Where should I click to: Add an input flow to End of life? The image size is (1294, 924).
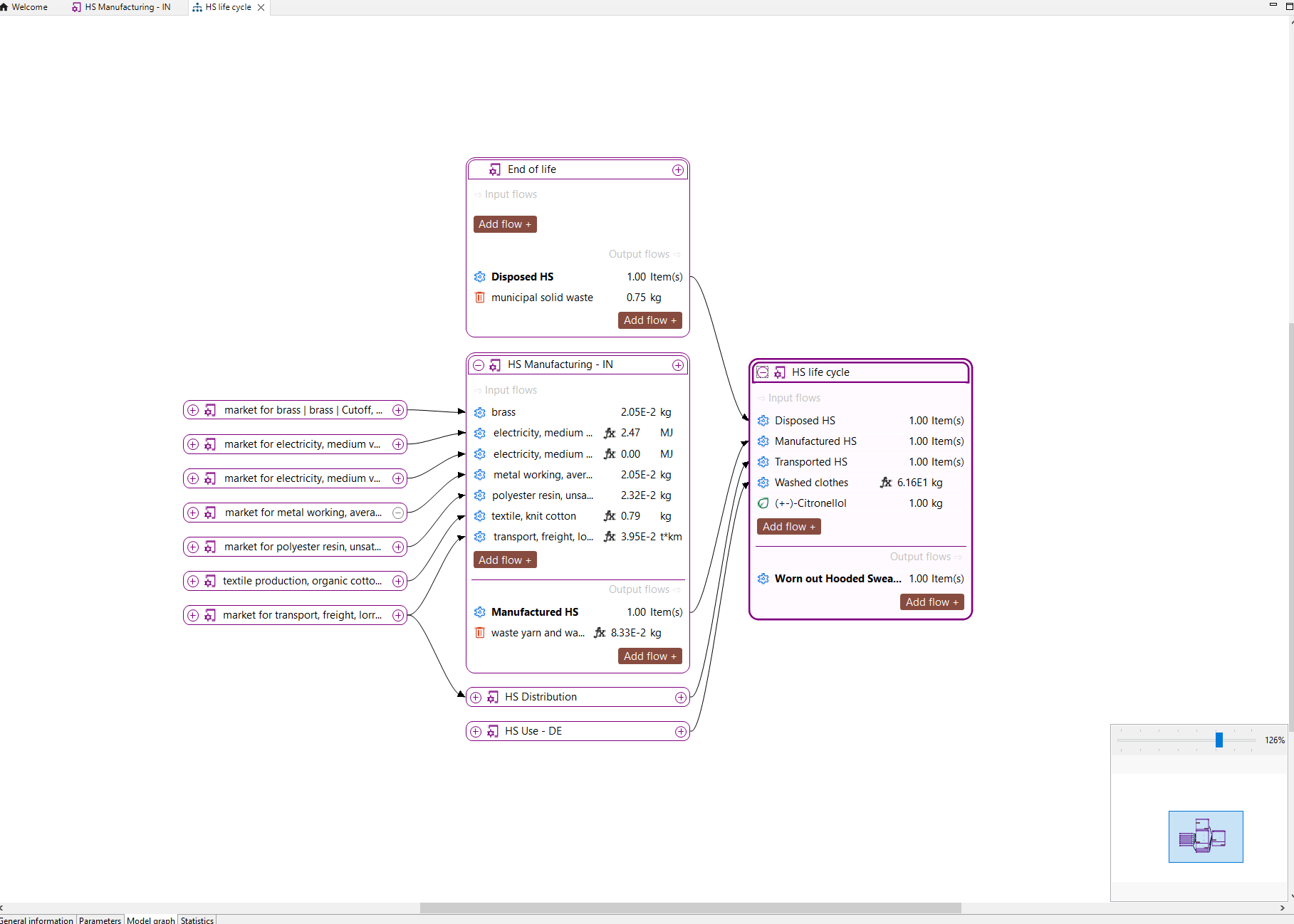505,224
